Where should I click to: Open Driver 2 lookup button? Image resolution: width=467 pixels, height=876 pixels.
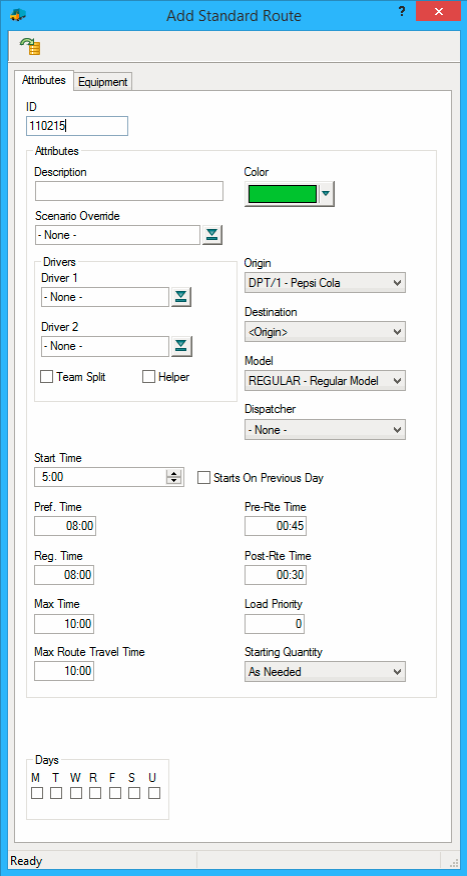tap(181, 346)
